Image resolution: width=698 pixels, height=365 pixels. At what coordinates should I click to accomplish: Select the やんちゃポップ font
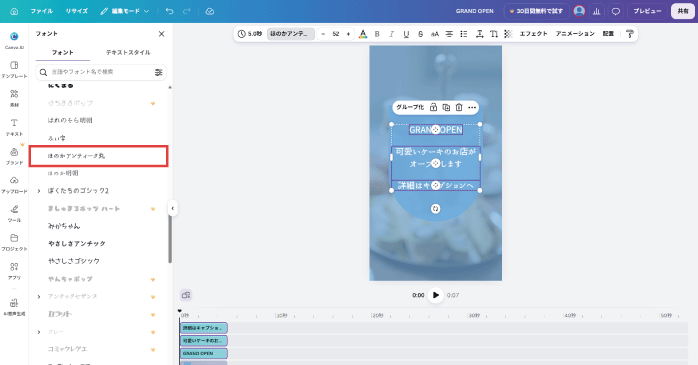tap(70, 279)
